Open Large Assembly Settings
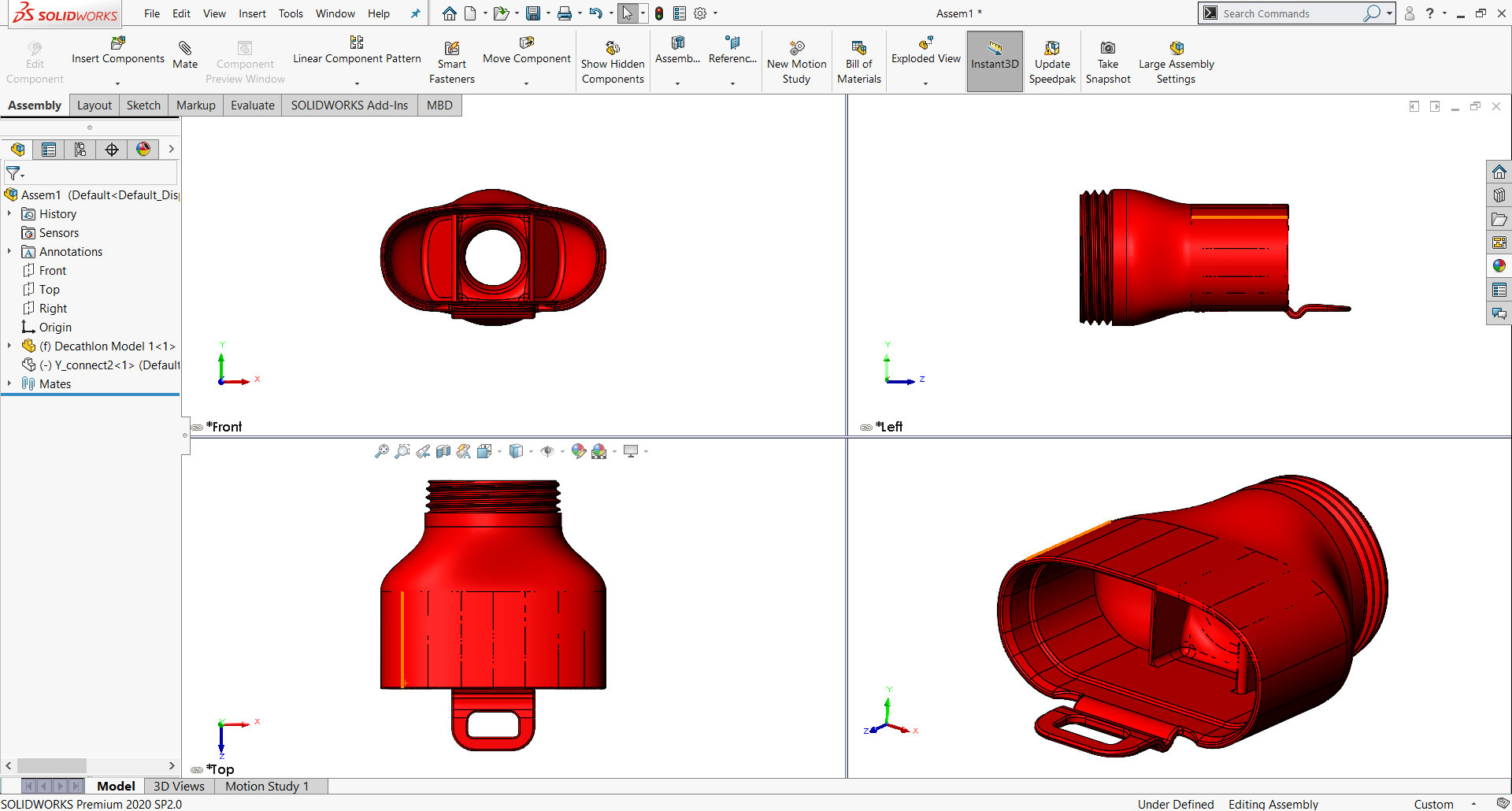Viewport: 1512px width, 811px height. pyautogui.click(x=1176, y=63)
